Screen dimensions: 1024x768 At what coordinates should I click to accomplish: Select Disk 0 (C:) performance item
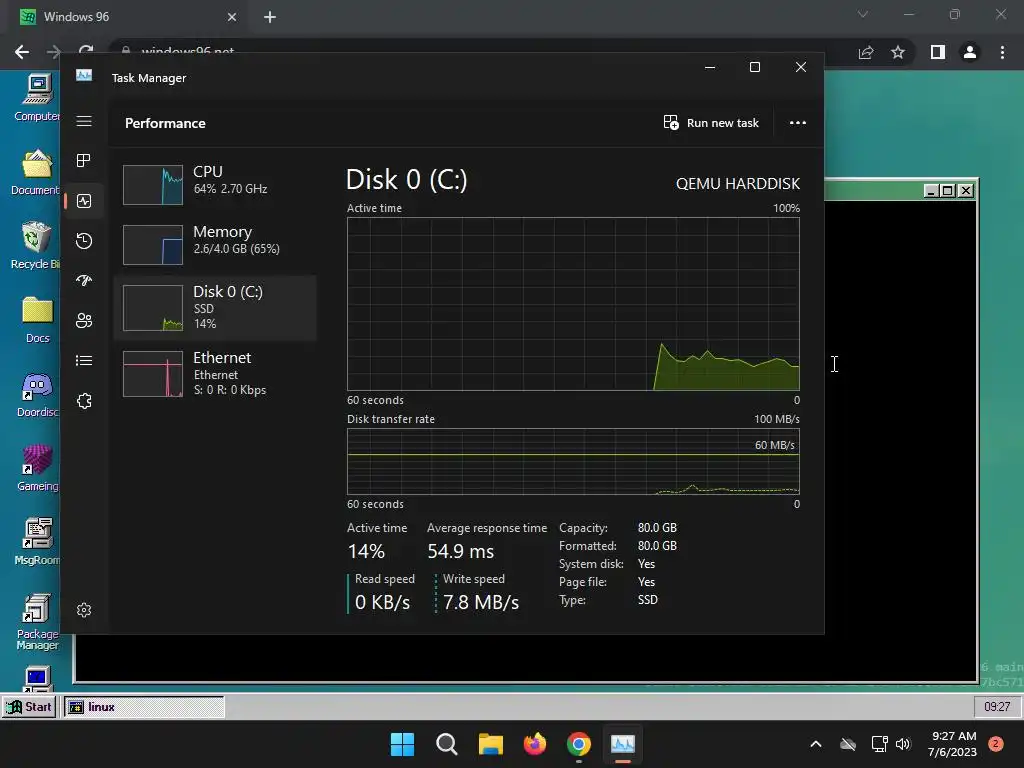216,308
